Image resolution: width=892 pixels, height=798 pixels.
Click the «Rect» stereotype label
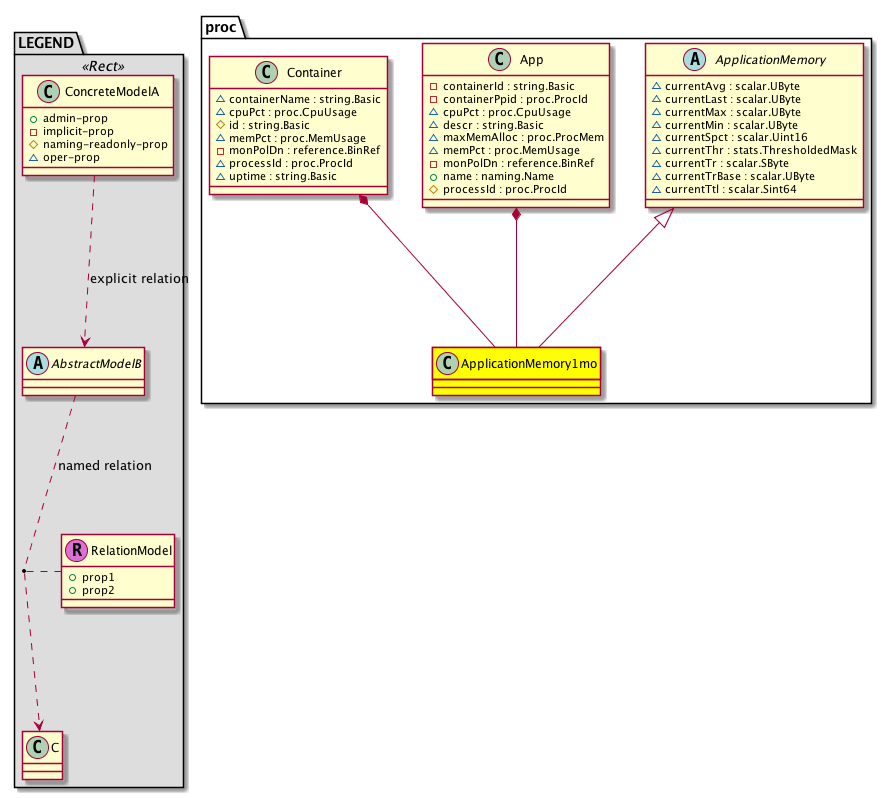(99, 67)
